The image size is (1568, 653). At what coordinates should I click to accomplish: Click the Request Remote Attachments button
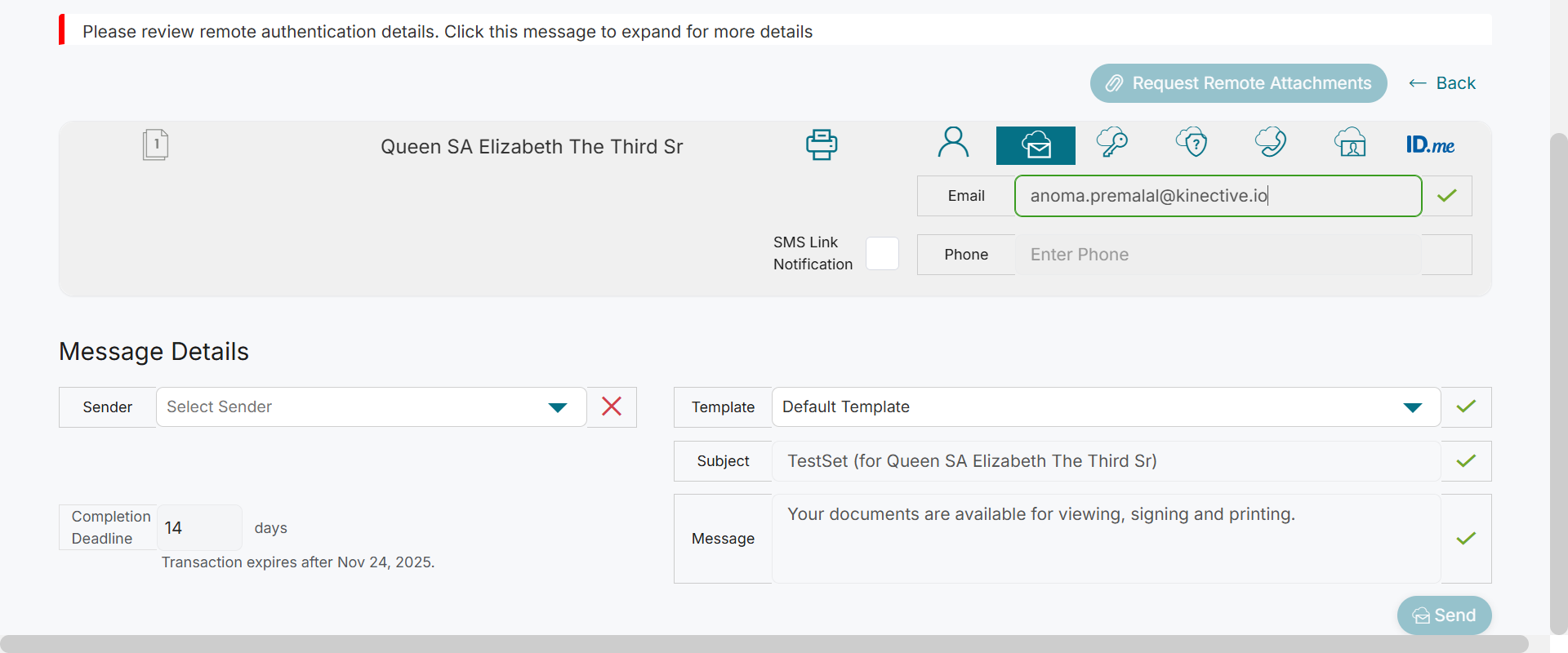click(x=1238, y=83)
